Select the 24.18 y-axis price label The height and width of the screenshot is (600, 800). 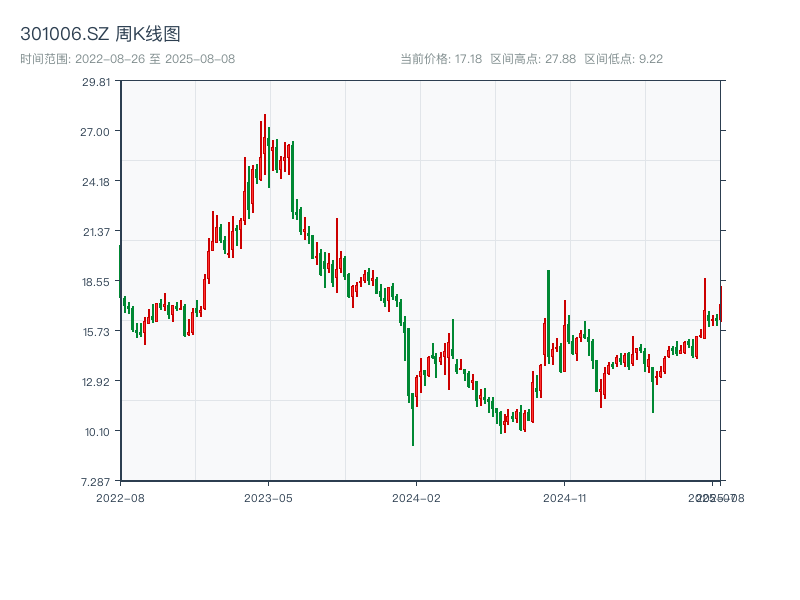coord(96,181)
